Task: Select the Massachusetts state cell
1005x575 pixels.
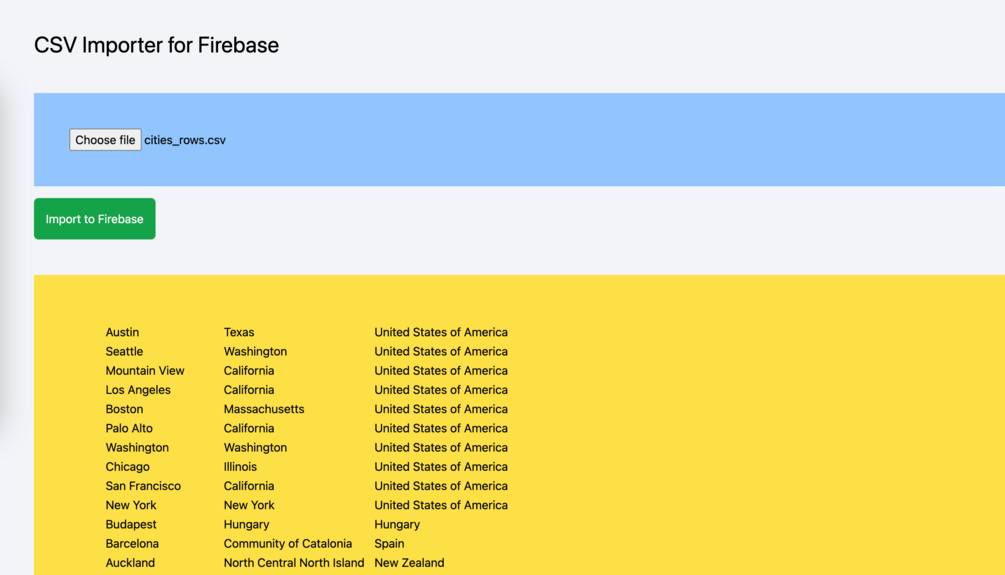Action: pos(264,409)
